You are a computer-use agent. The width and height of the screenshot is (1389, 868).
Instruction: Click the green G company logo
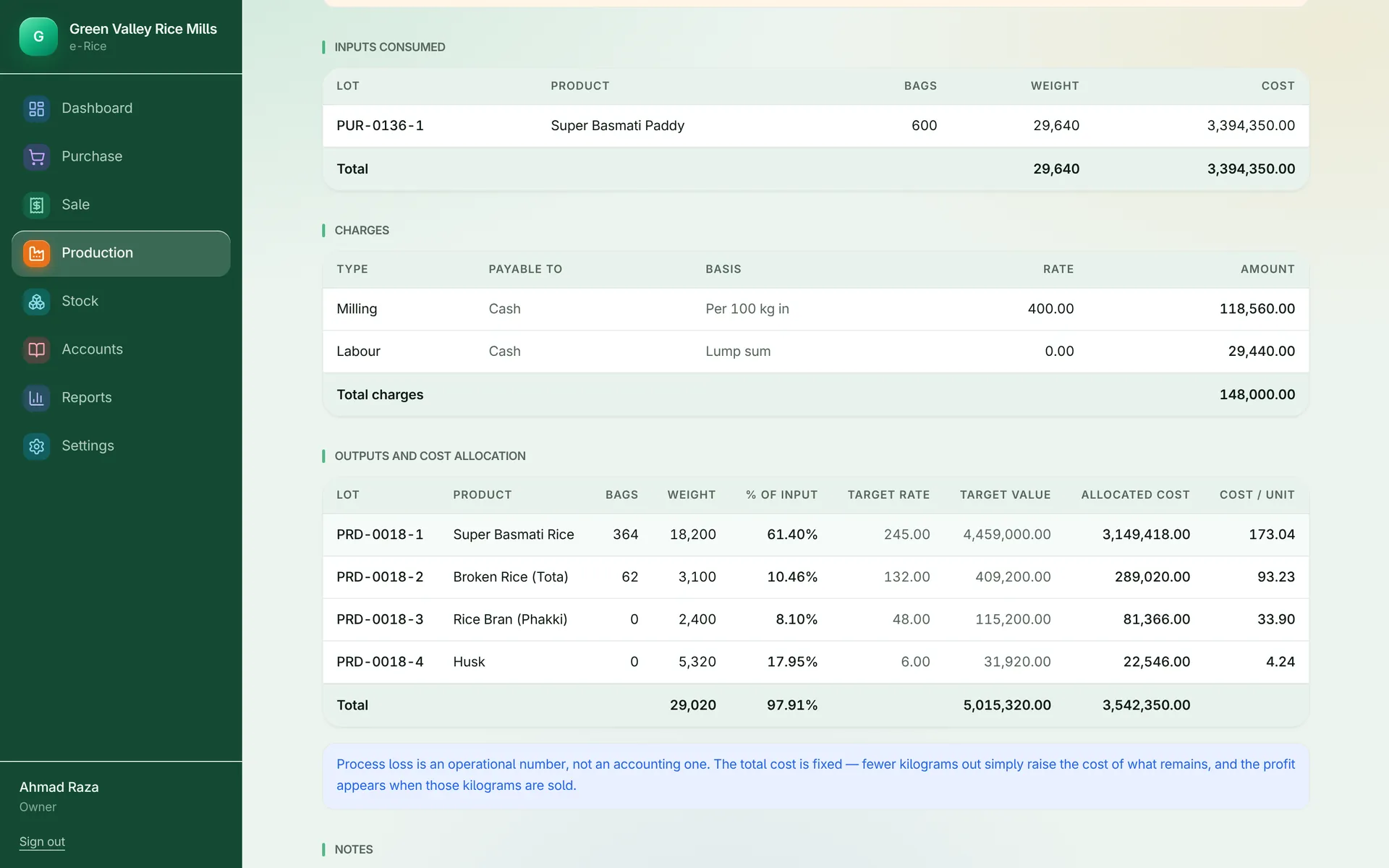(x=38, y=37)
